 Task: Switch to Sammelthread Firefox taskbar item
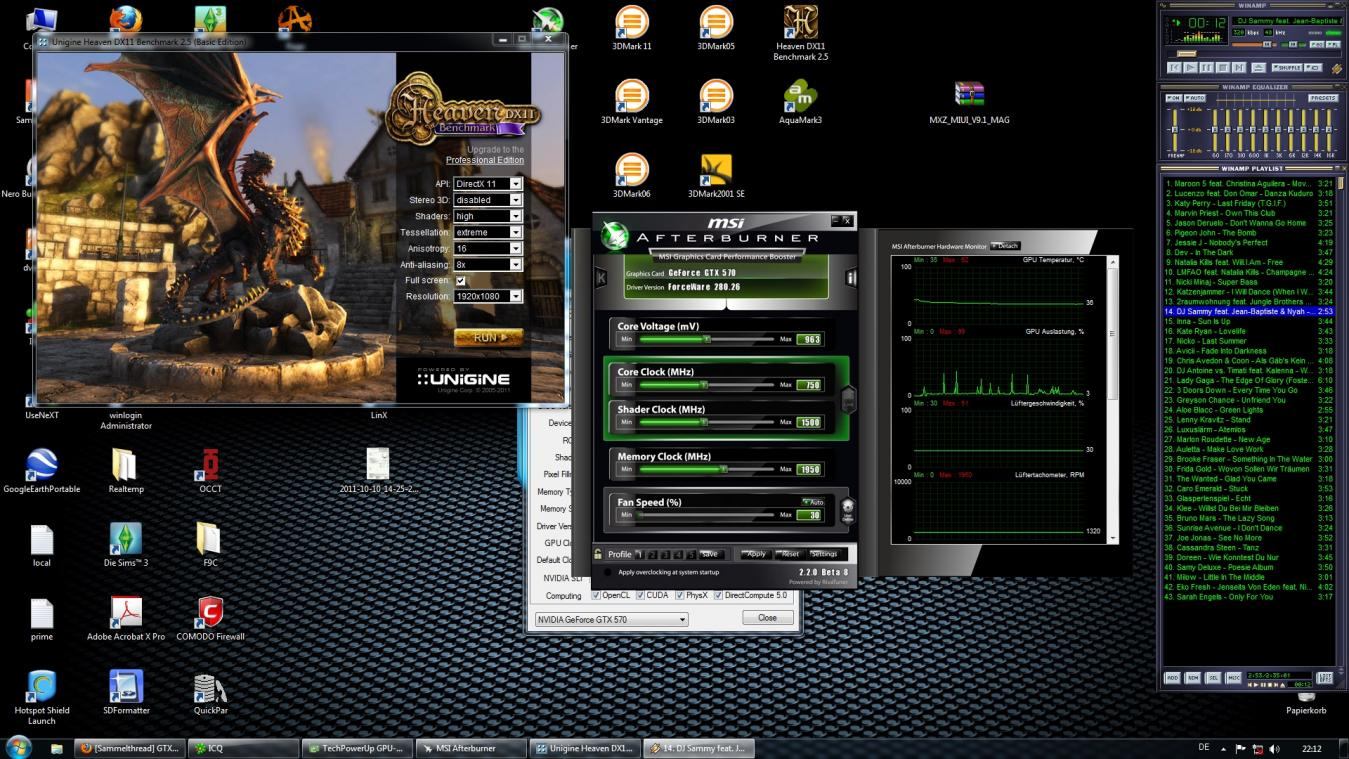coord(131,748)
